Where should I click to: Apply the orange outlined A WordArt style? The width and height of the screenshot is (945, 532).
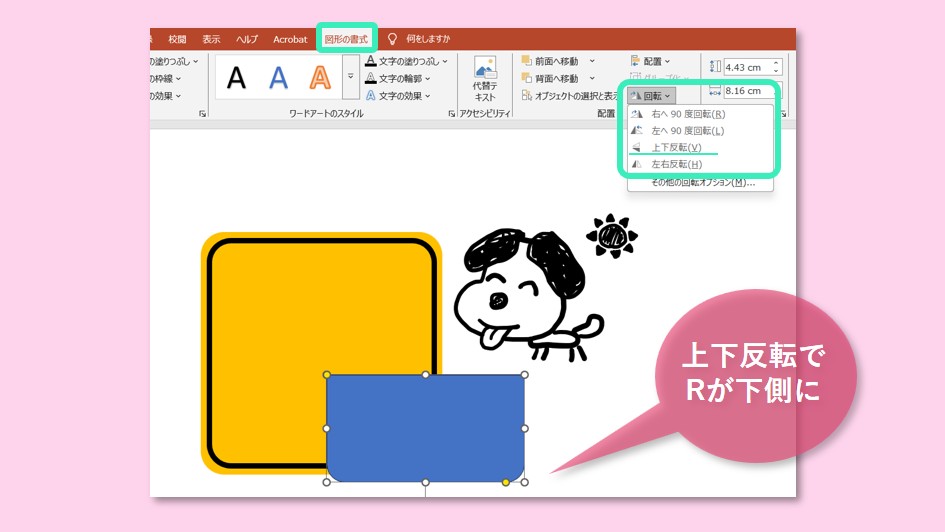[320, 78]
